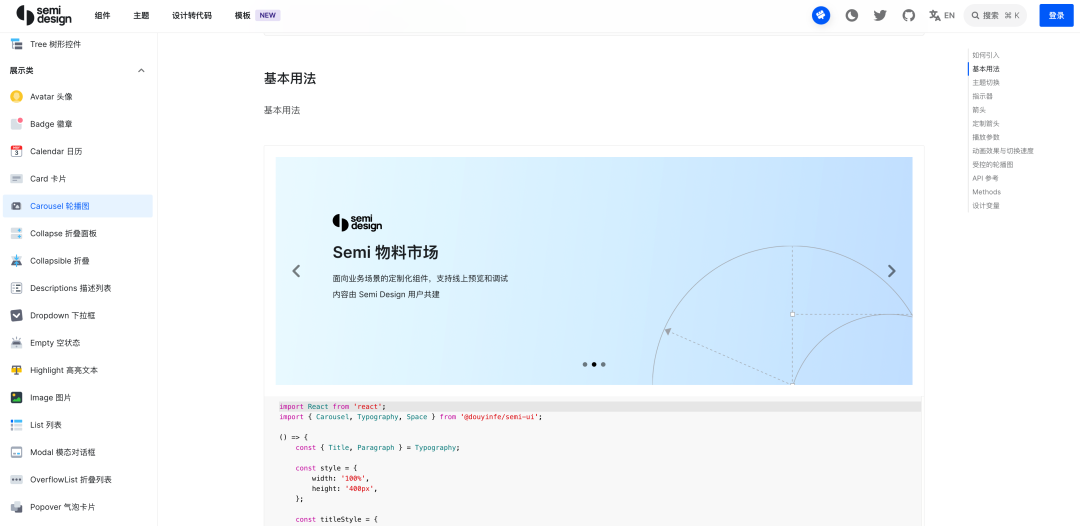The height and width of the screenshot is (526, 1080).
Task: Click the 'import React' code line
Action: 600,407
